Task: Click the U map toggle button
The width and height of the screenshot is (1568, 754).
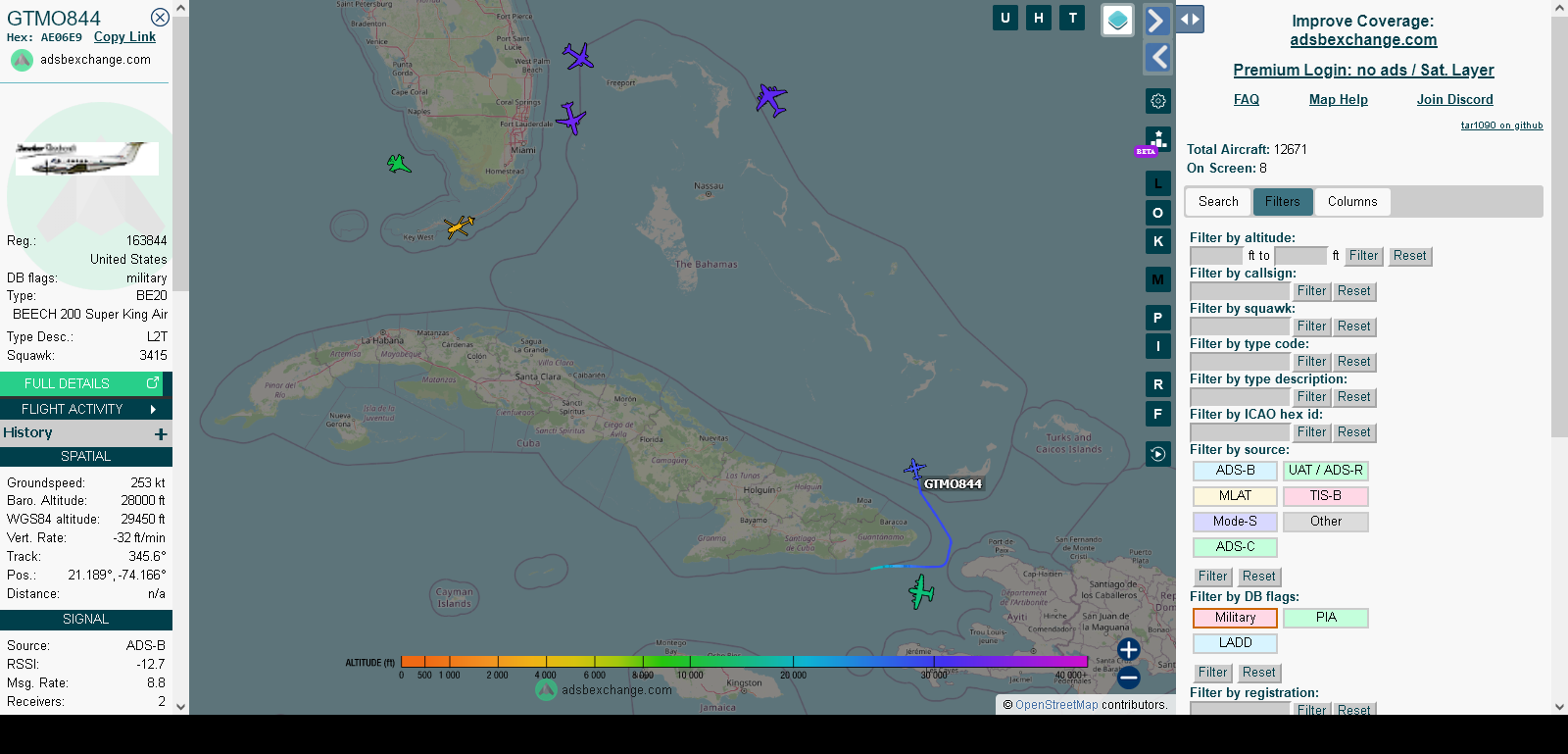Action: point(1005,18)
